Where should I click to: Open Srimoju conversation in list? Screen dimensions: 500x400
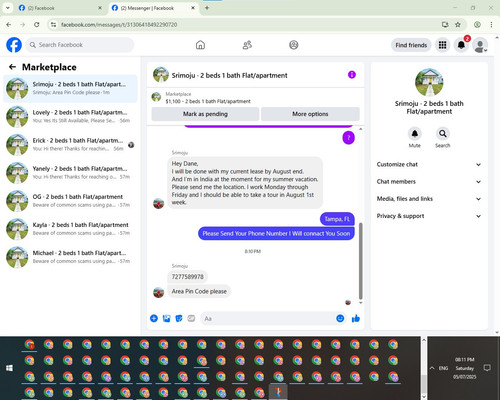point(70,88)
